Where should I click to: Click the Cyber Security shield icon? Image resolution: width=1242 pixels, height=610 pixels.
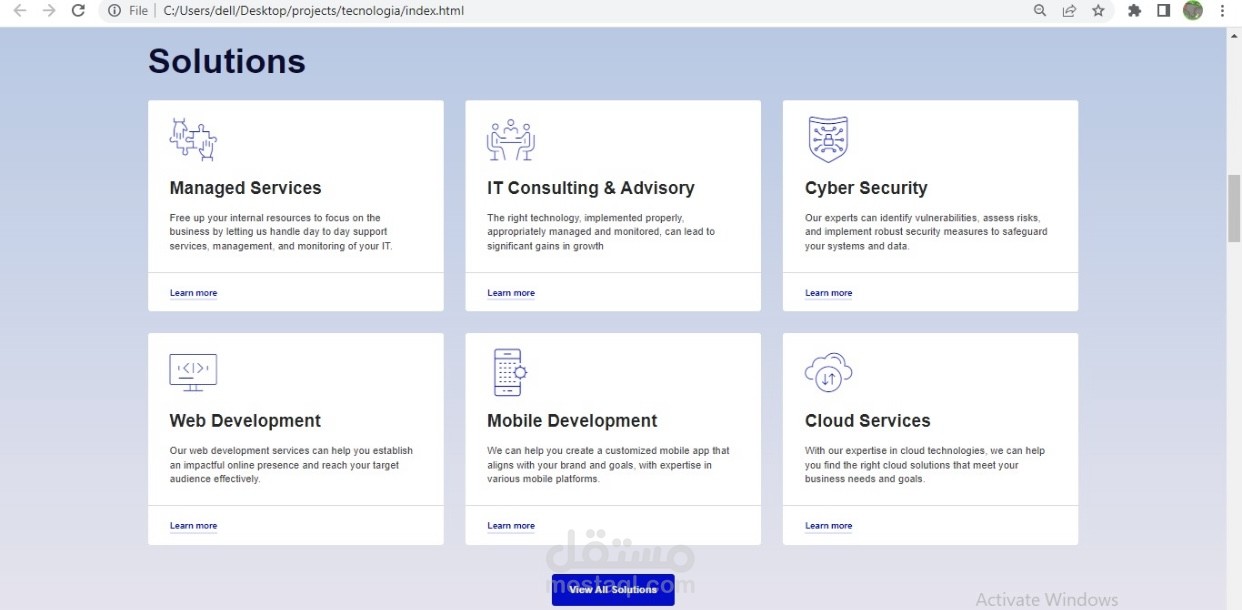pyautogui.click(x=828, y=139)
